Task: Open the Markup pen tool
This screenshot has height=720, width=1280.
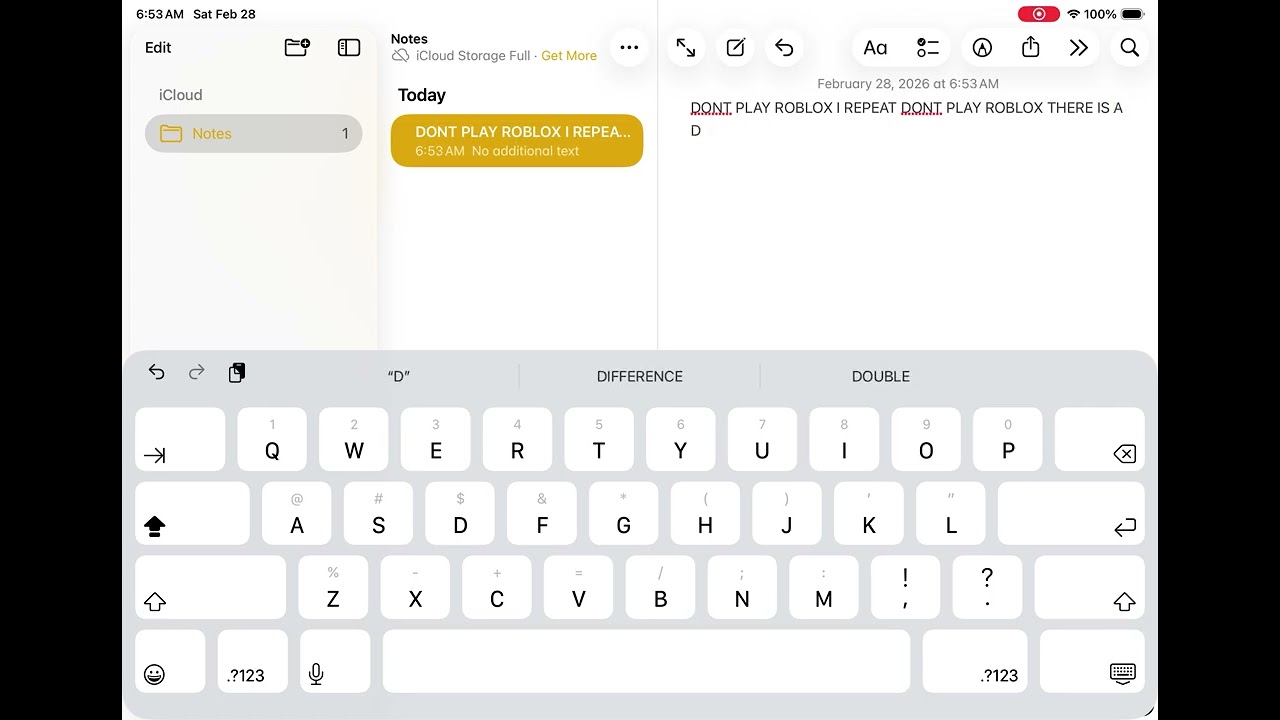Action: pyautogui.click(x=982, y=47)
